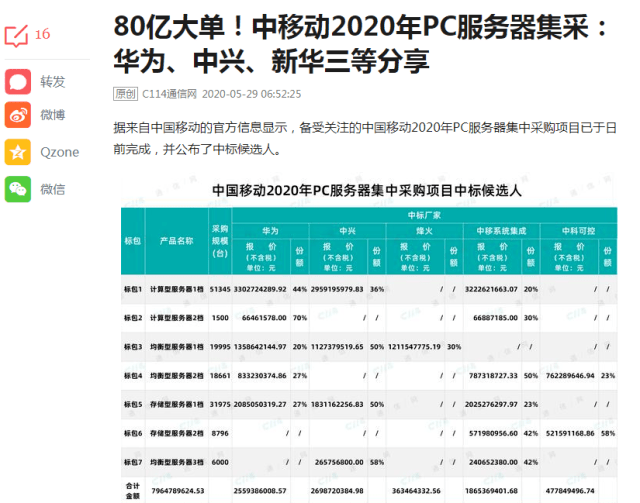Click the value 265756800.00
This screenshot has height=503, width=640.
tap(339, 462)
